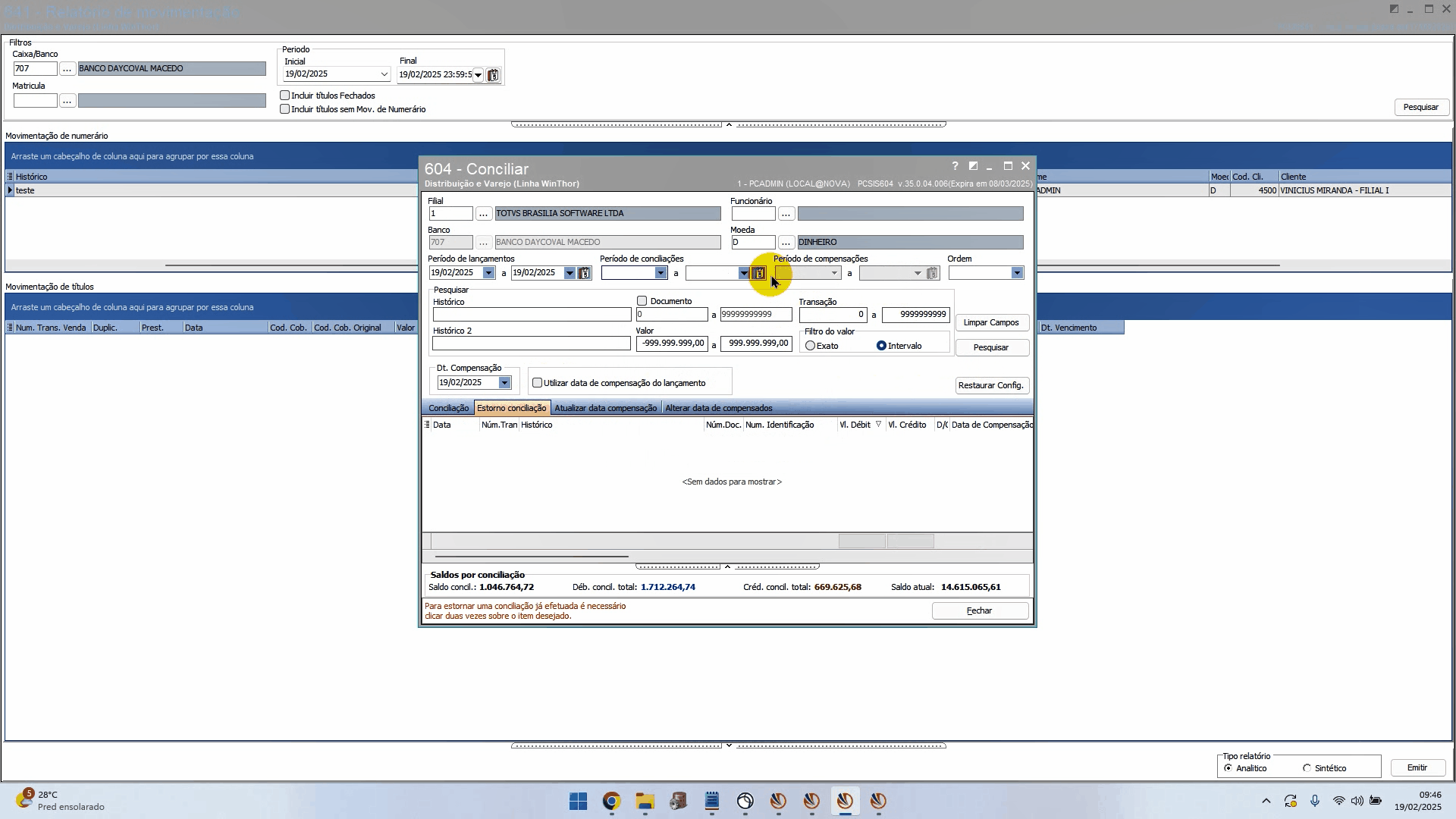Click grid options icon beside Data column
This screenshot has width=1456, height=819.
click(x=427, y=425)
